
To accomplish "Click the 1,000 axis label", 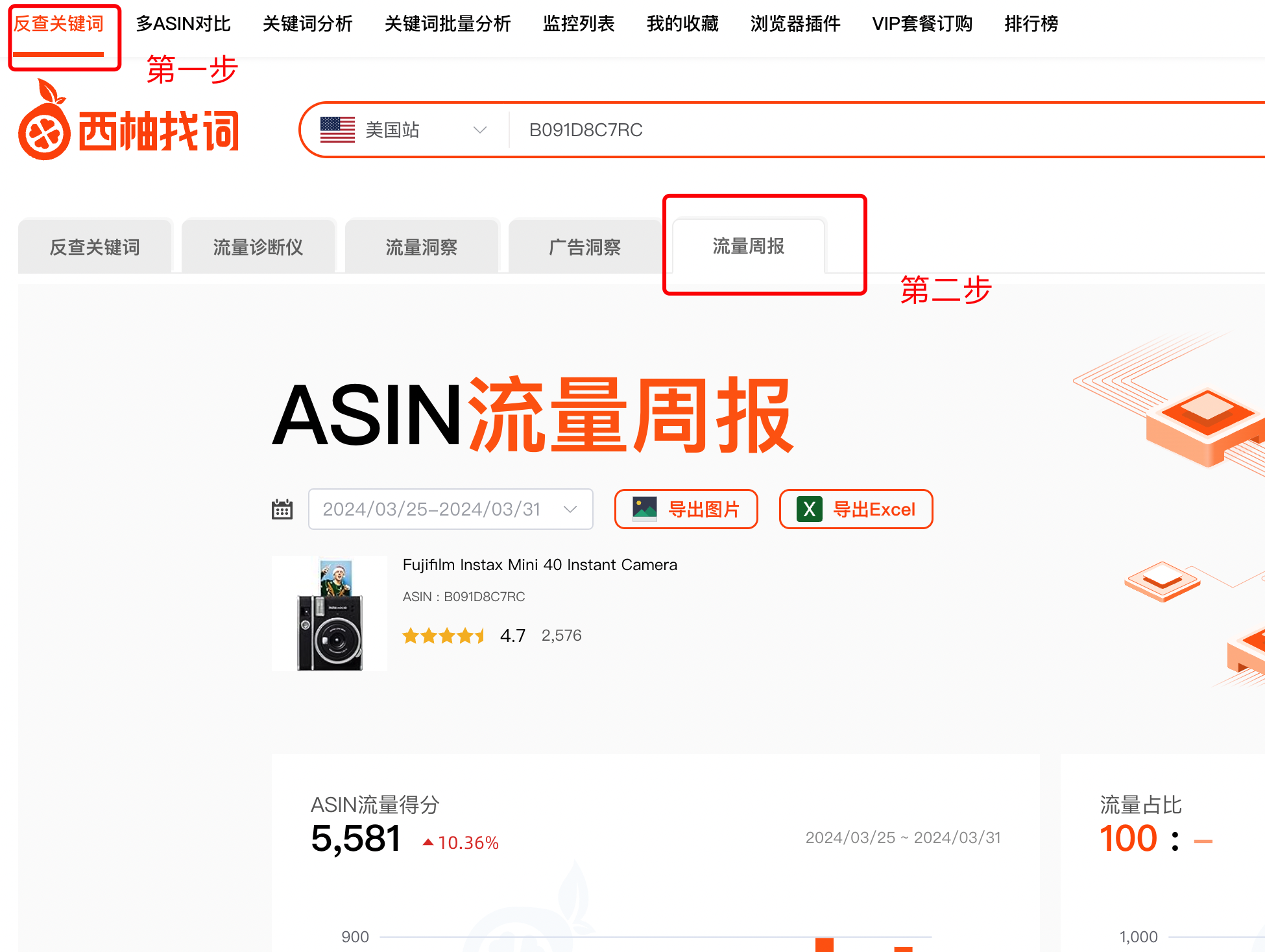I will point(1138,936).
